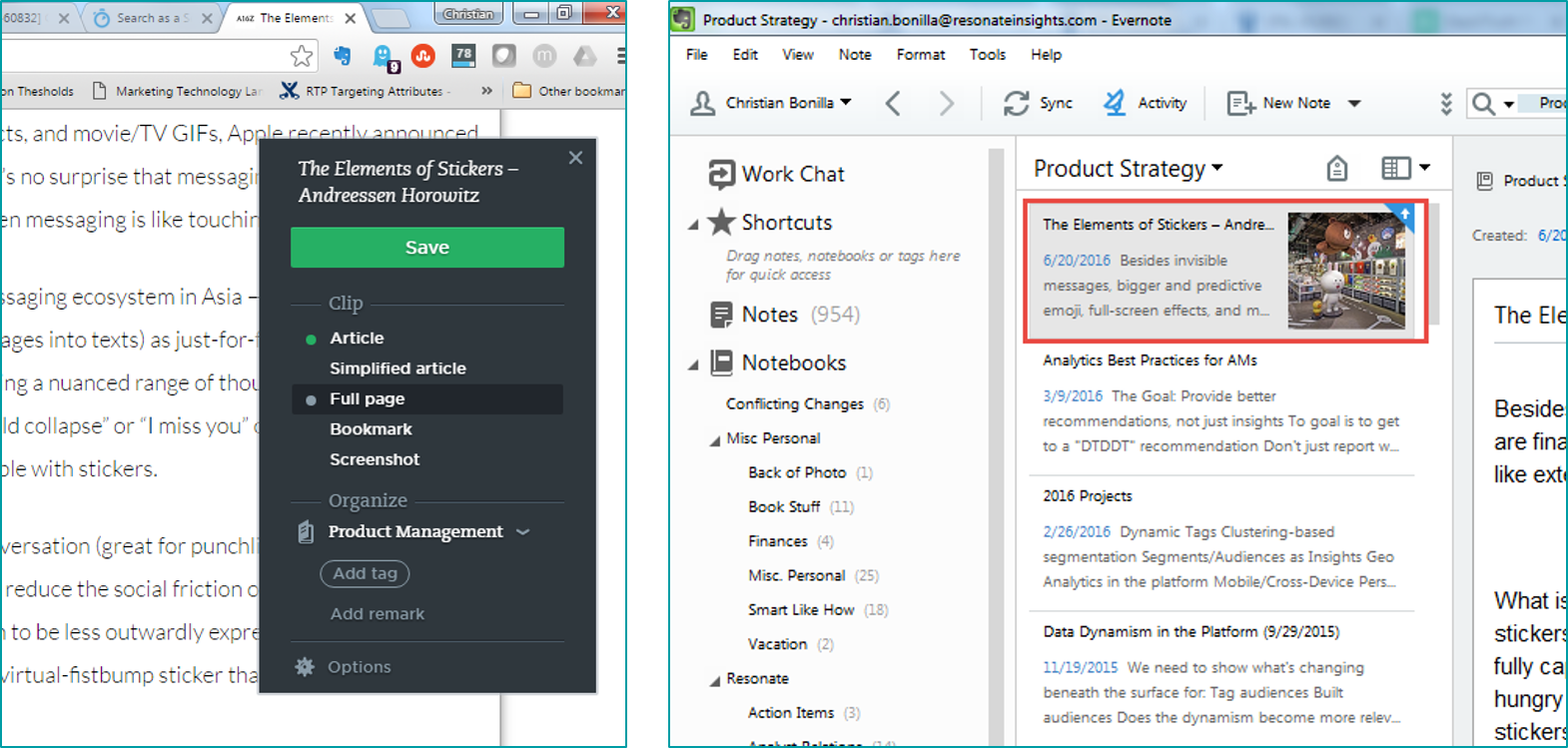Click the Shortcuts star icon

(721, 223)
